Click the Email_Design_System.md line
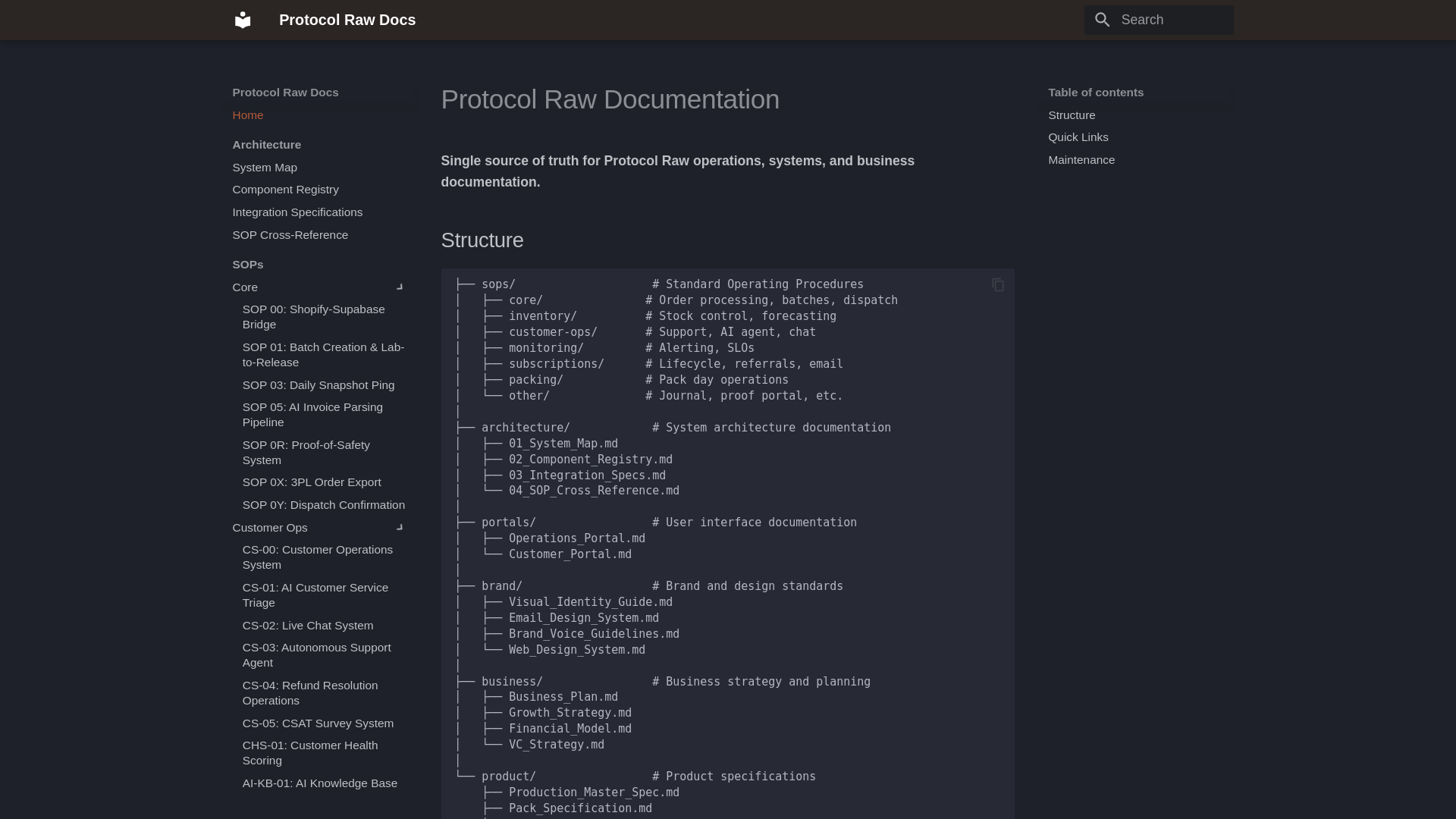The width and height of the screenshot is (1456, 819). [584, 618]
